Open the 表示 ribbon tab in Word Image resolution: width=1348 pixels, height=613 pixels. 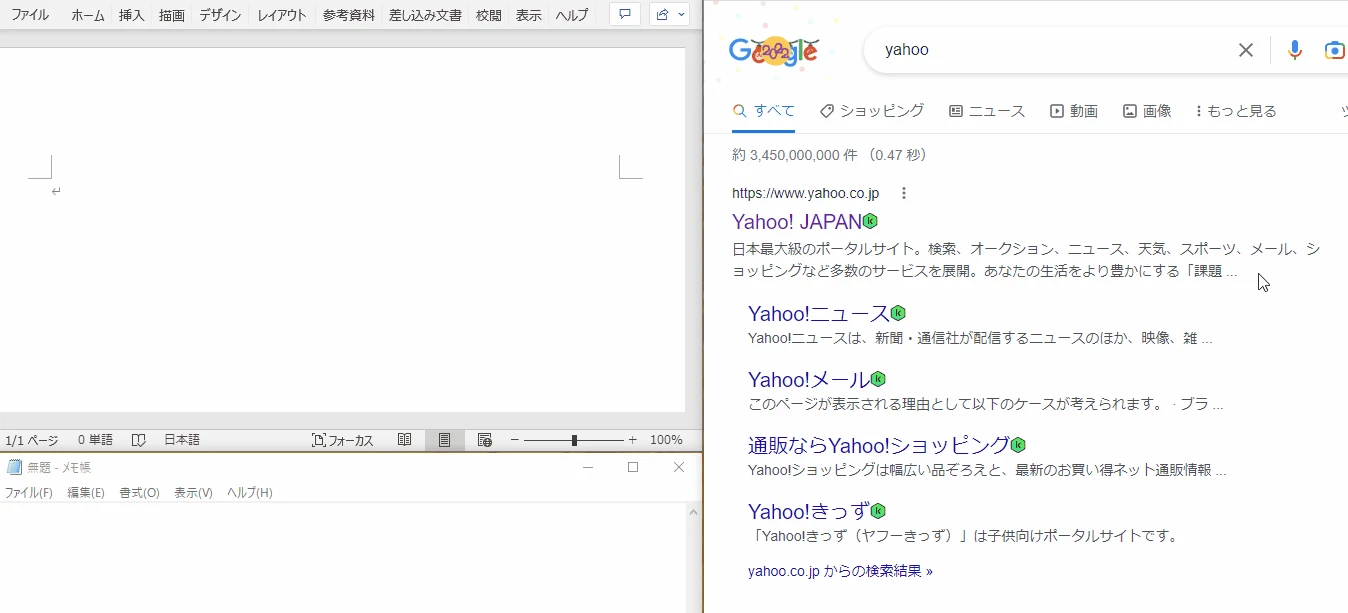point(529,15)
